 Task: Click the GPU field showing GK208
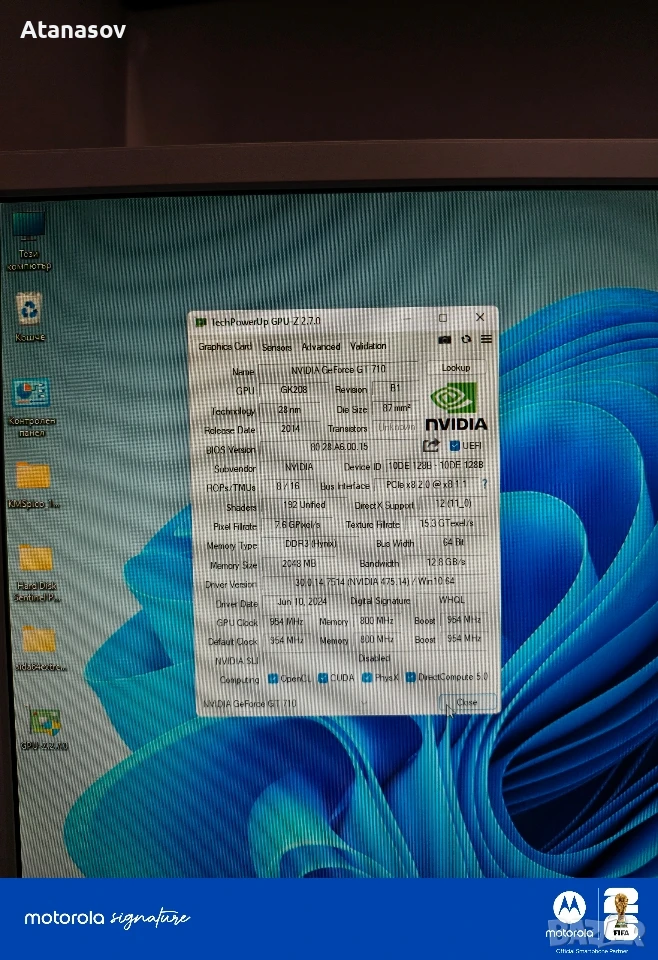pos(293,389)
